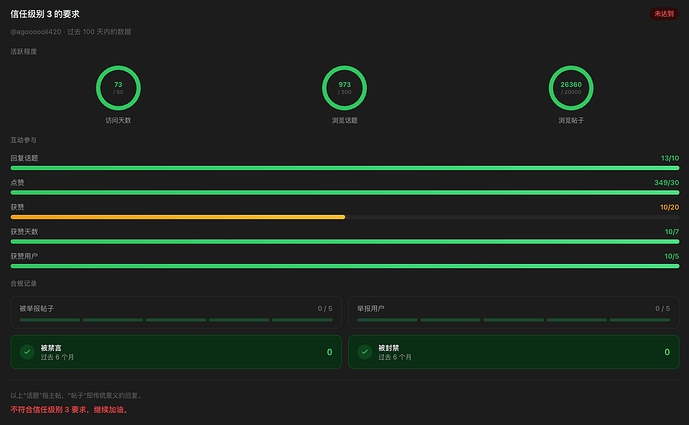Click the 浏览帖子 circular gauge showing 26360

coord(571,88)
